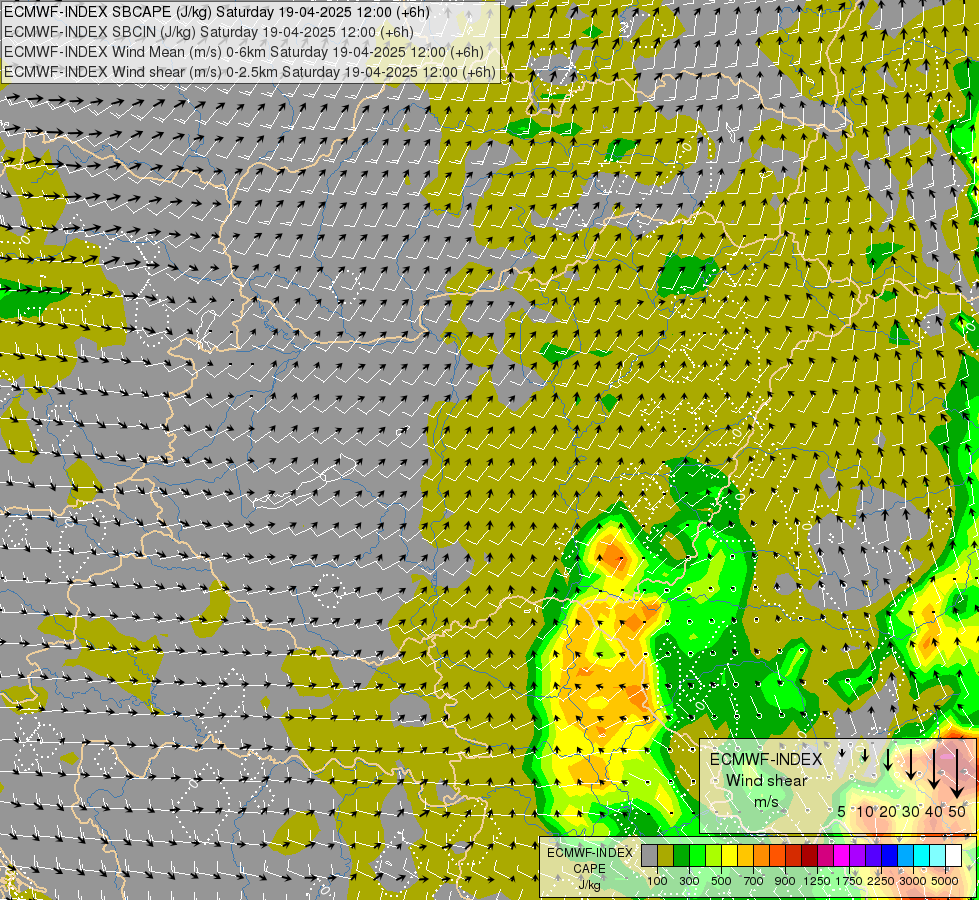
Task: Click the 5000 value on CAPE scale
Action: point(945,881)
